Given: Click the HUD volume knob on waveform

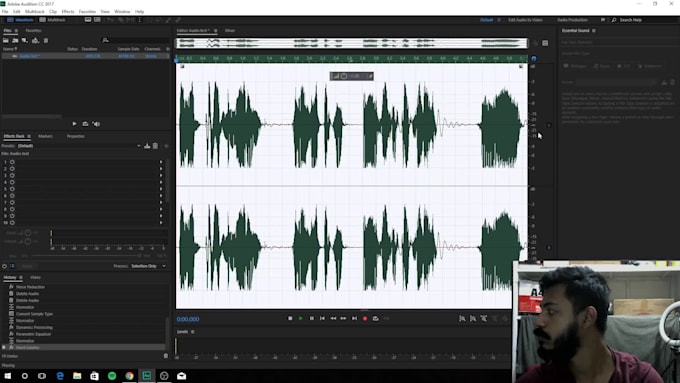Looking at the screenshot, I should coord(344,76).
